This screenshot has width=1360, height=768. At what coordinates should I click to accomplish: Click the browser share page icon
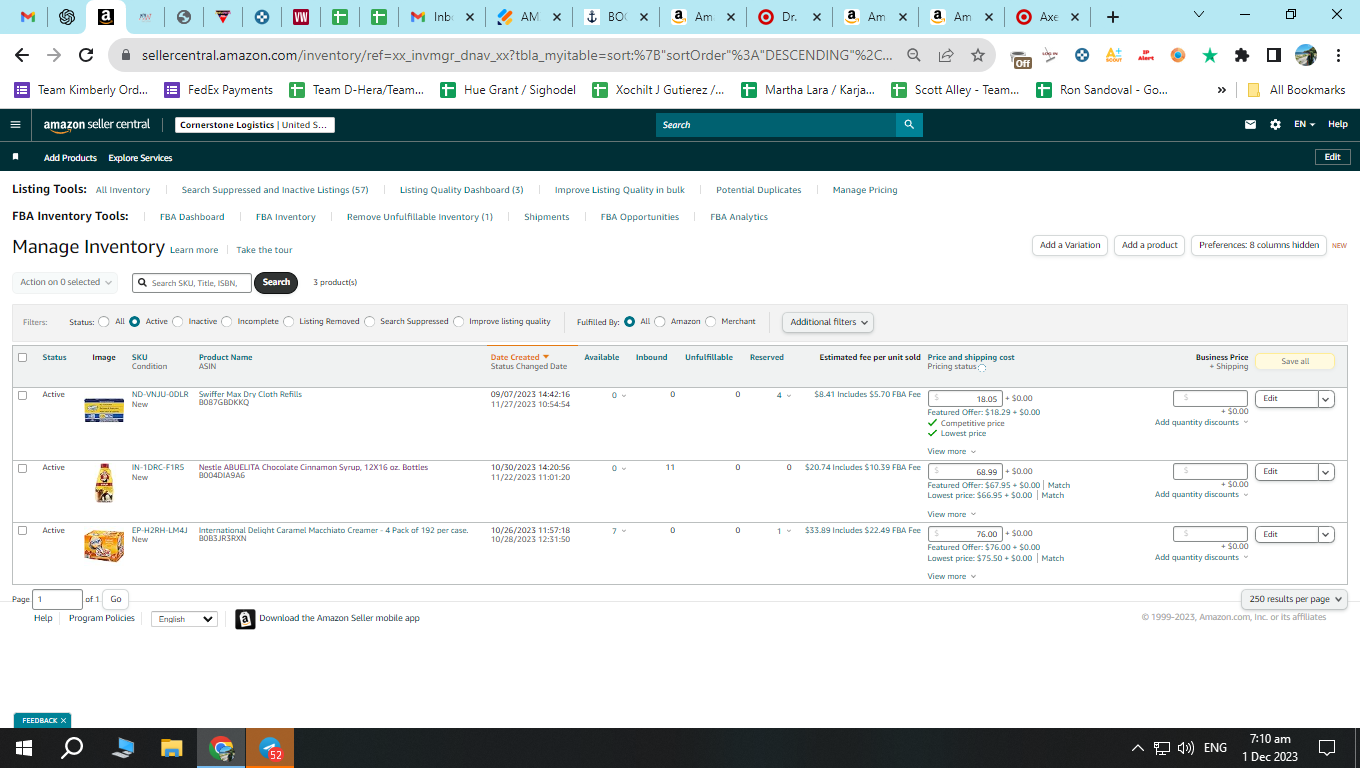click(x=946, y=56)
